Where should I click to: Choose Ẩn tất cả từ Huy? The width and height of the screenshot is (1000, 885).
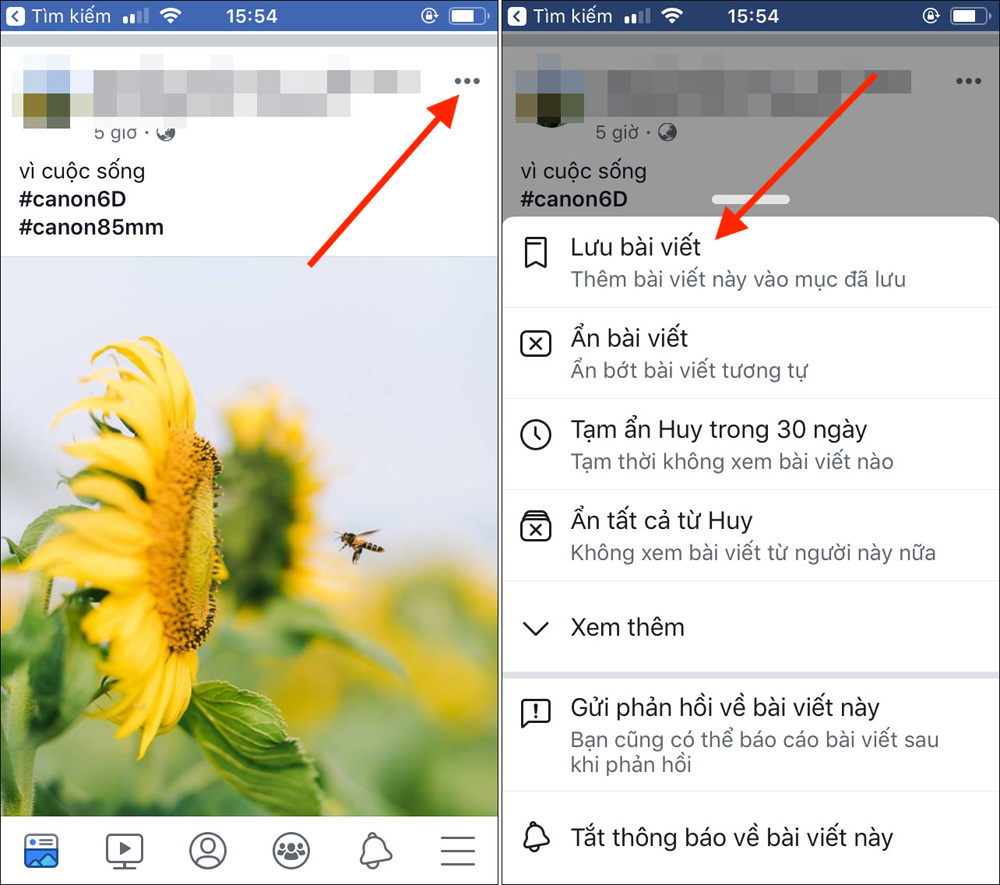[x=661, y=521]
